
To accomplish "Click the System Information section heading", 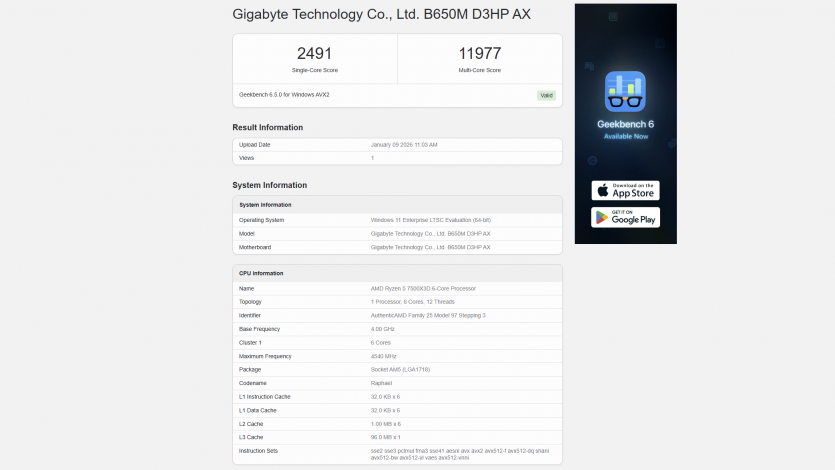I will 269,185.
